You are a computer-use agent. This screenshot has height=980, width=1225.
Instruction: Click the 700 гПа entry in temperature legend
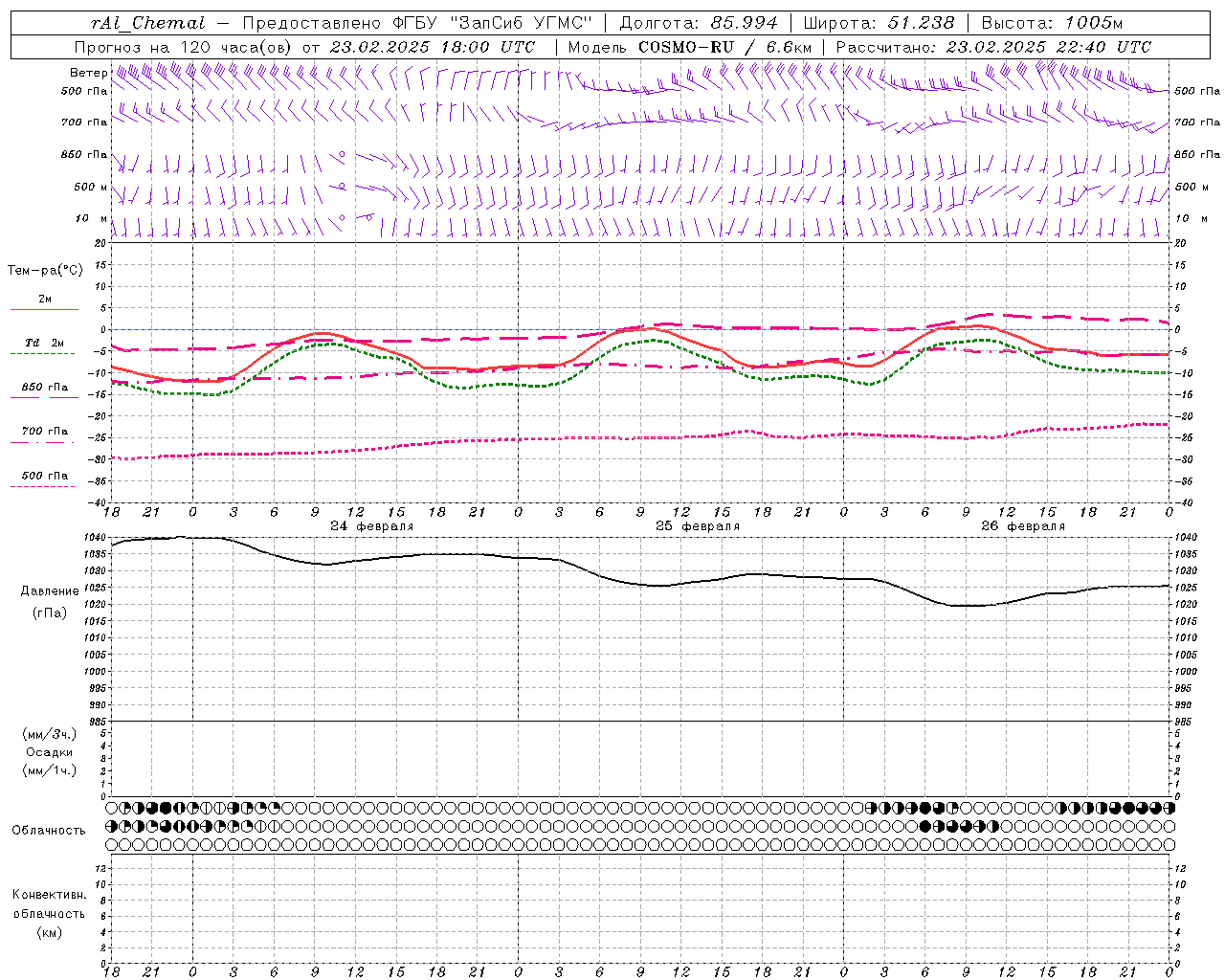[45, 432]
